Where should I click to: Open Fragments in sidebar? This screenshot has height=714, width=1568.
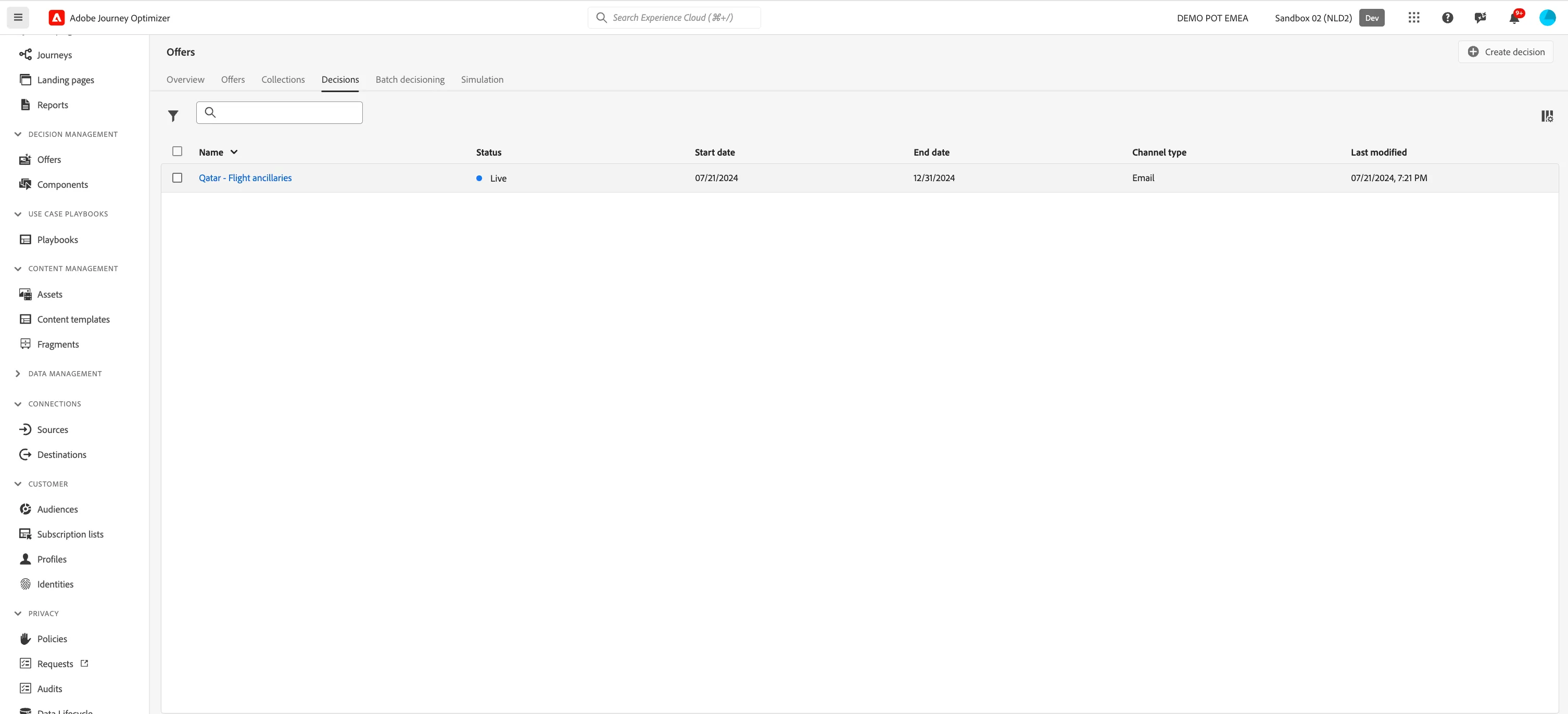coord(58,345)
